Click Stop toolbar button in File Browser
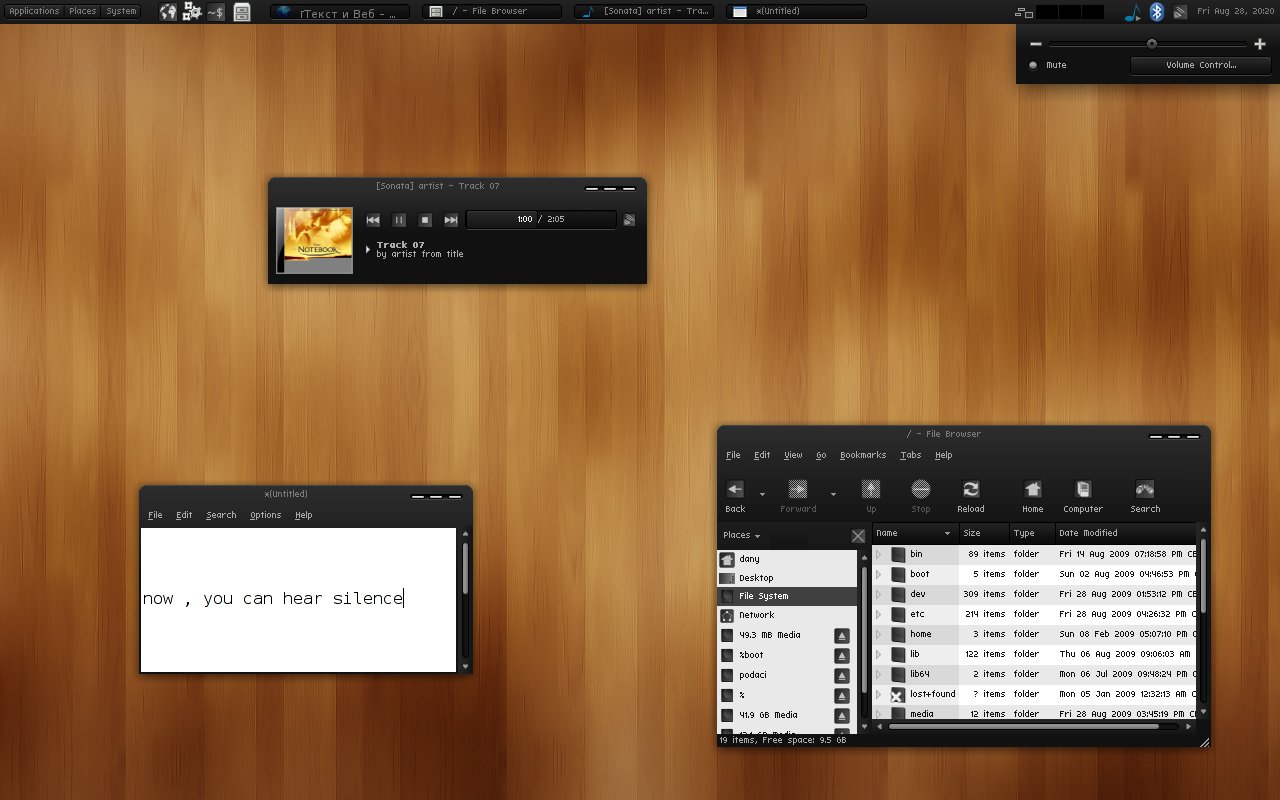The height and width of the screenshot is (800, 1280). click(x=921, y=495)
